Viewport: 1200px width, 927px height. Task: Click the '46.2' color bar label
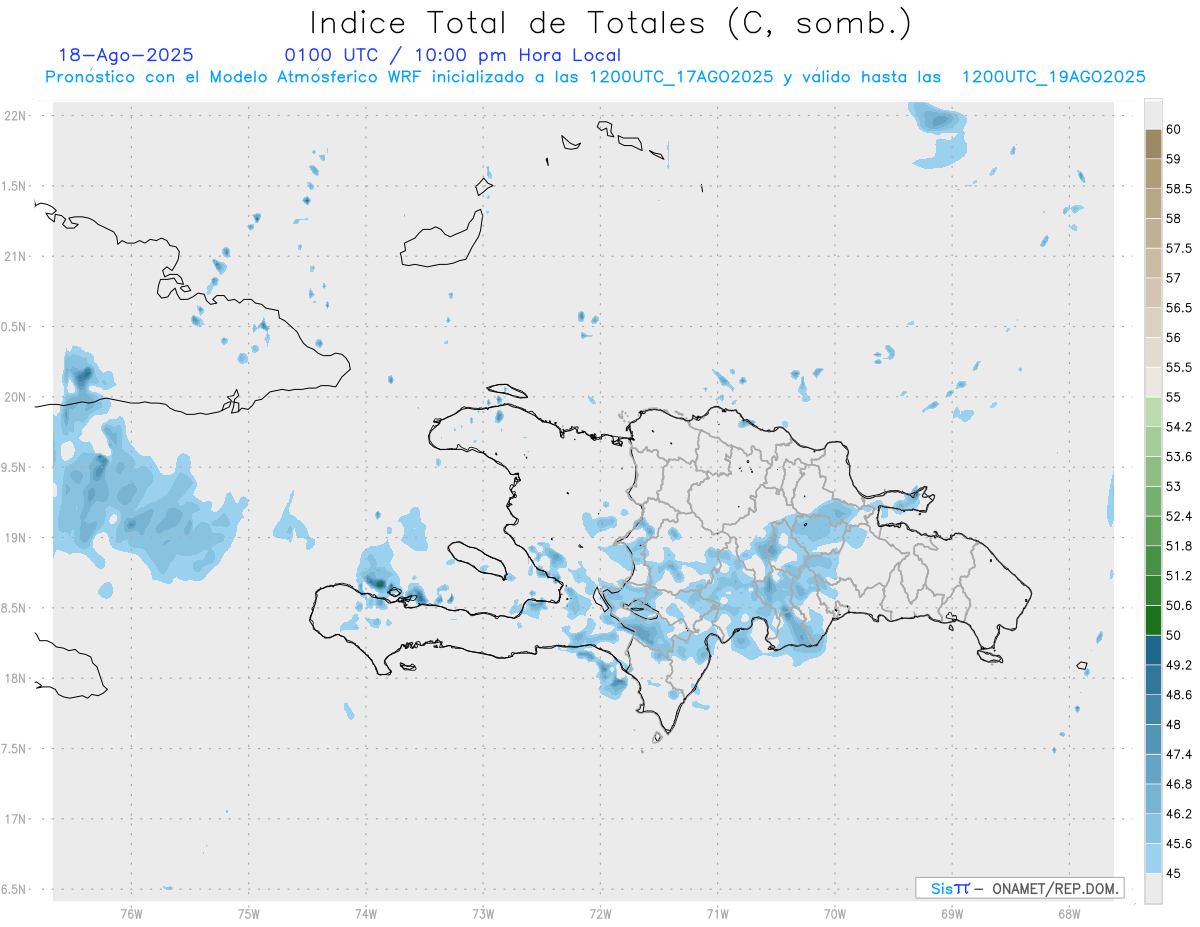click(x=1179, y=814)
